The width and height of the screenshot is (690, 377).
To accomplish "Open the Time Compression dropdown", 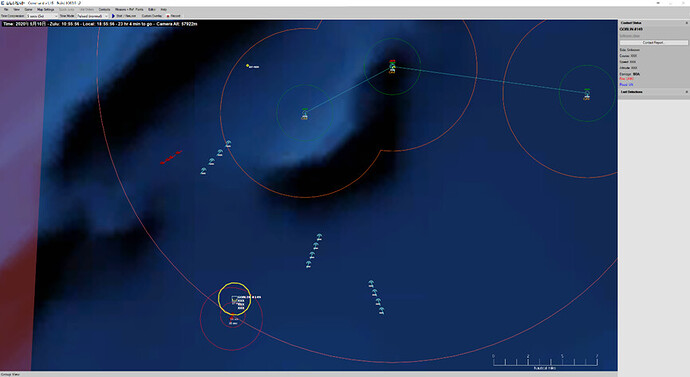I will coord(42,16).
